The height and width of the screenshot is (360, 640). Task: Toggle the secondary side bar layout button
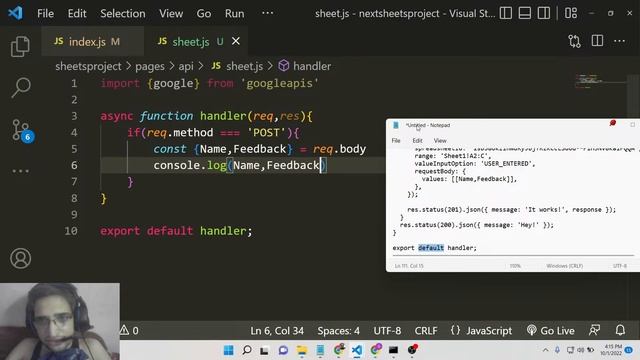[543, 13]
